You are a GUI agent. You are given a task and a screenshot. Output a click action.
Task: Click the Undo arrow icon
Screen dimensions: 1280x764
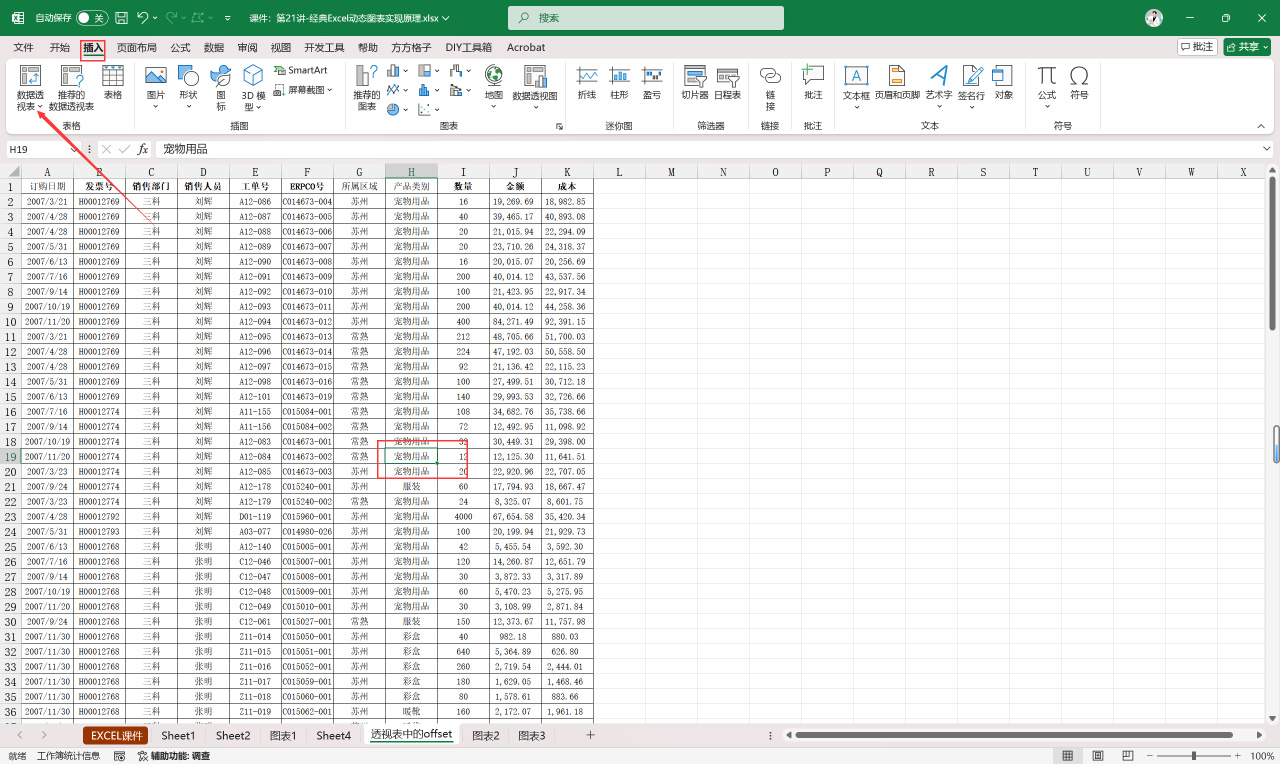pyautogui.click(x=143, y=18)
